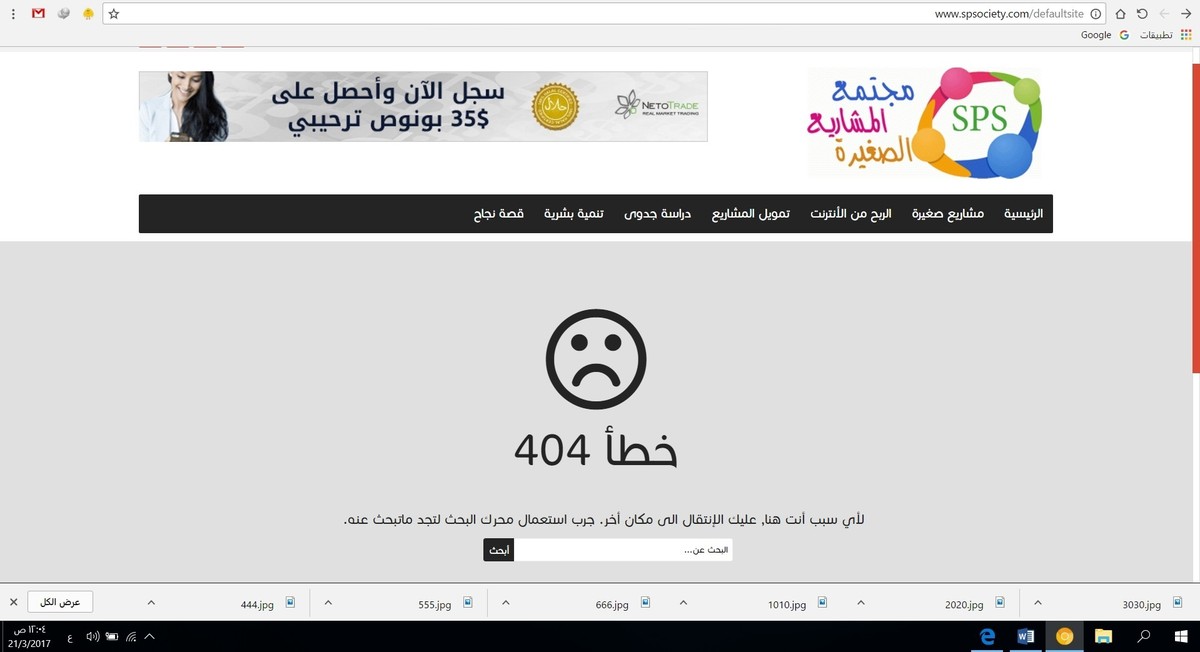
Task: Open network Wi-Fi settings in tray
Action: [131, 636]
